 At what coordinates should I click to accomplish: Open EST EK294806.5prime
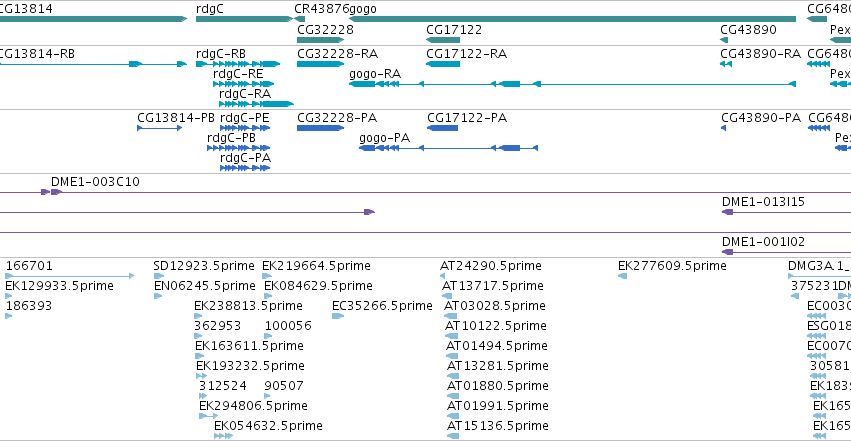click(x=253, y=406)
